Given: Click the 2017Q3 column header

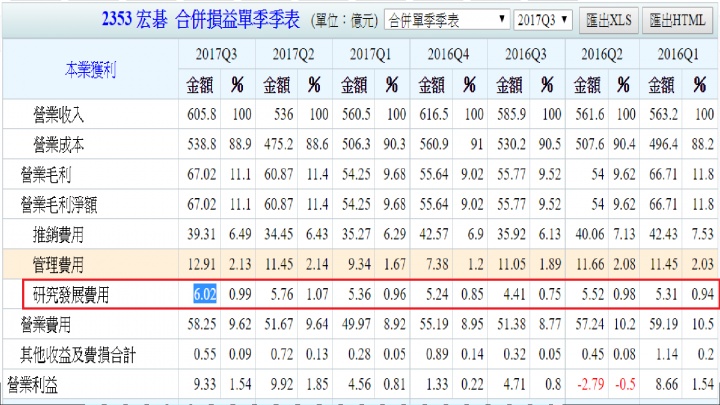Looking at the screenshot, I should pyautogui.click(x=216, y=54).
